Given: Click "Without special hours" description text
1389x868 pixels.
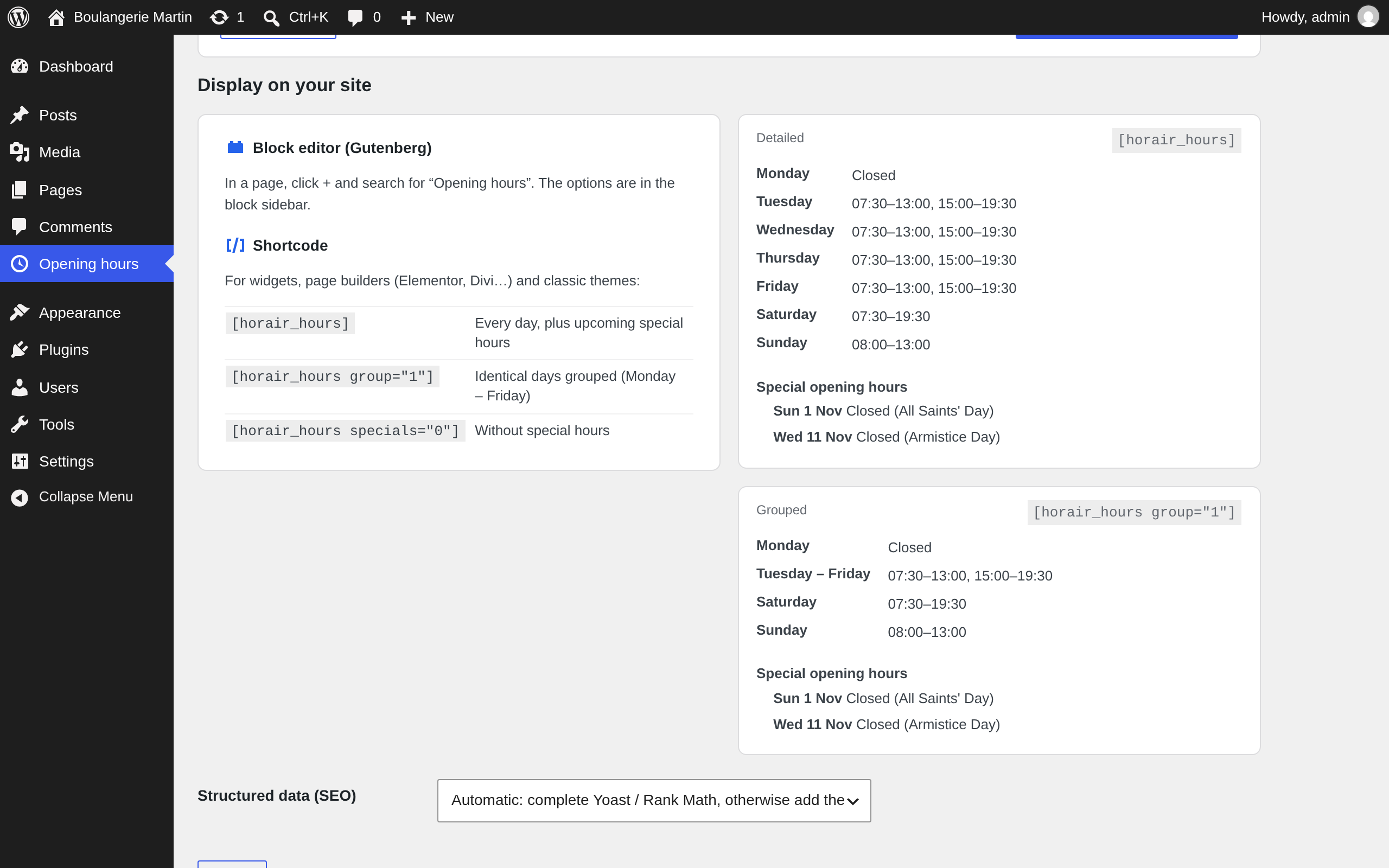Looking at the screenshot, I should pos(542,431).
